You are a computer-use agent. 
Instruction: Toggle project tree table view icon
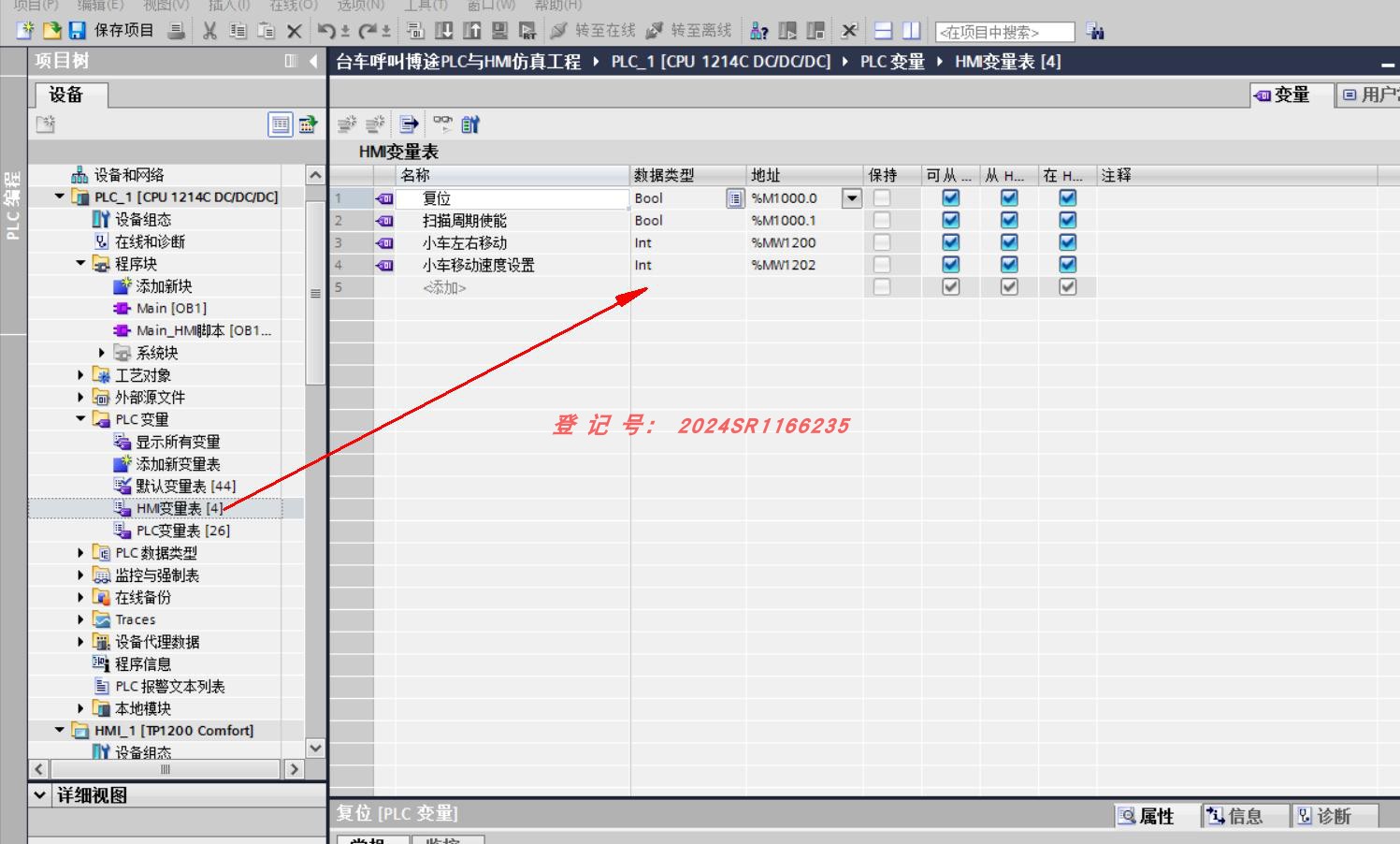pyautogui.click(x=280, y=124)
